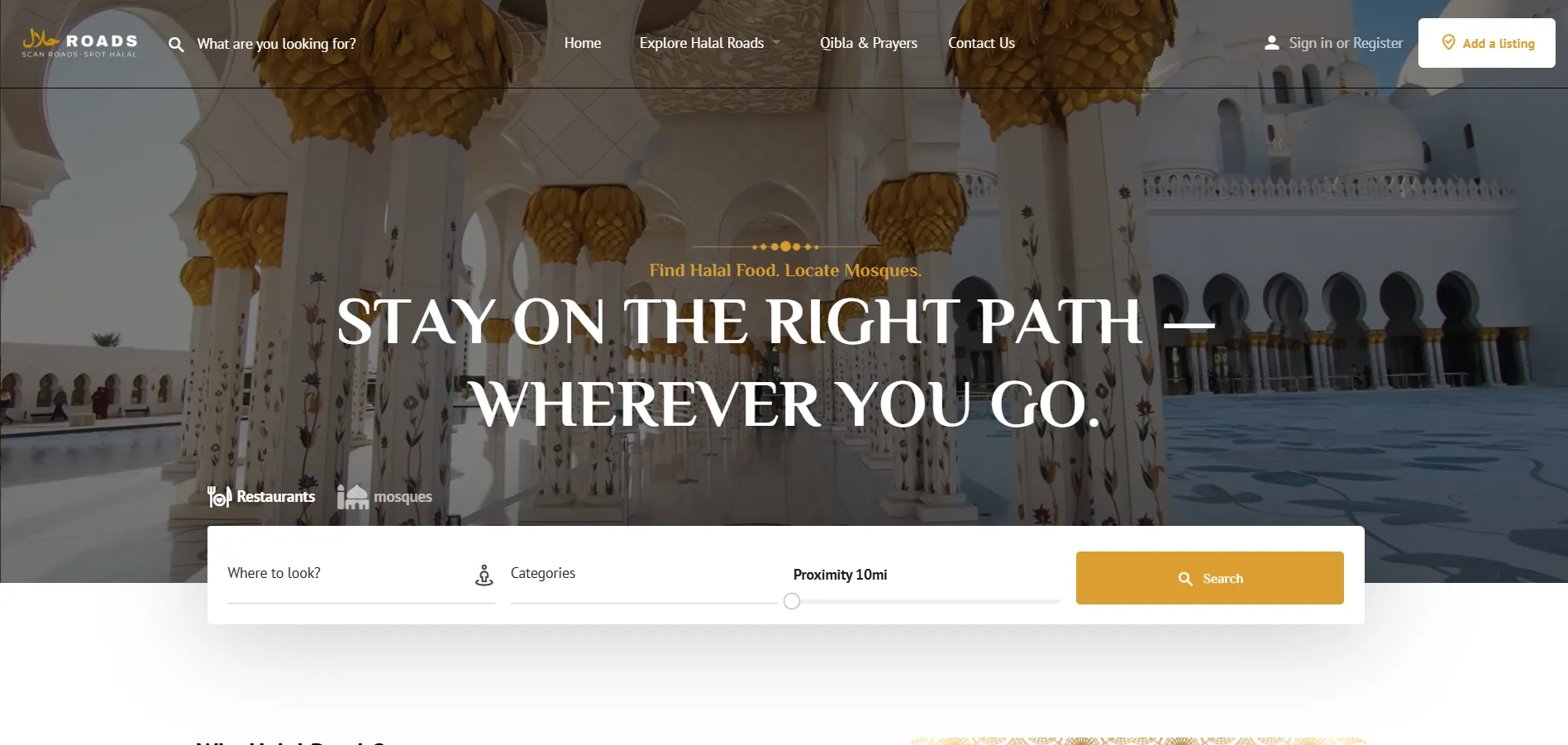Click the gold Search button
The image size is (1568, 745).
point(1210,578)
